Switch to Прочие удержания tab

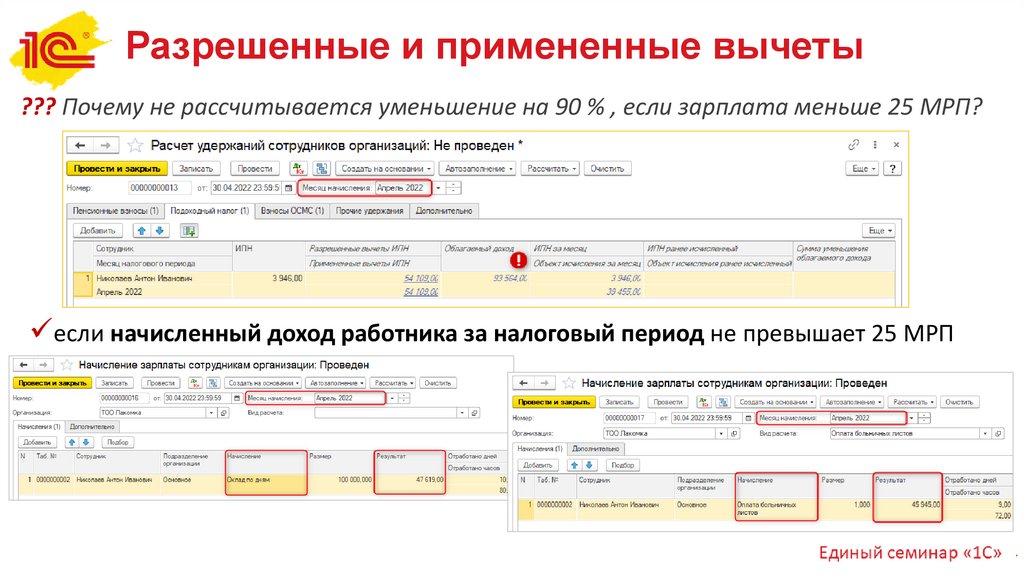[x=370, y=211]
